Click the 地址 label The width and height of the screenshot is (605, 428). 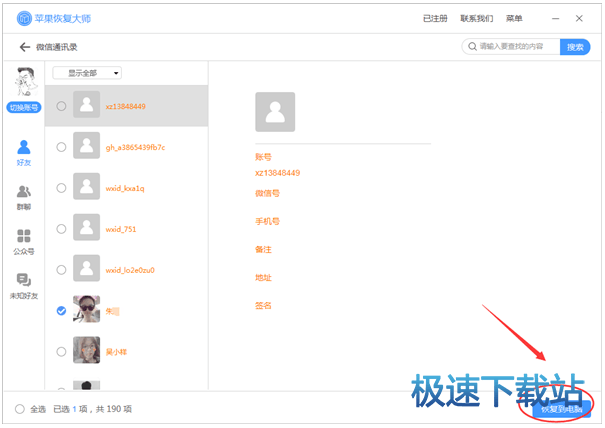264,277
